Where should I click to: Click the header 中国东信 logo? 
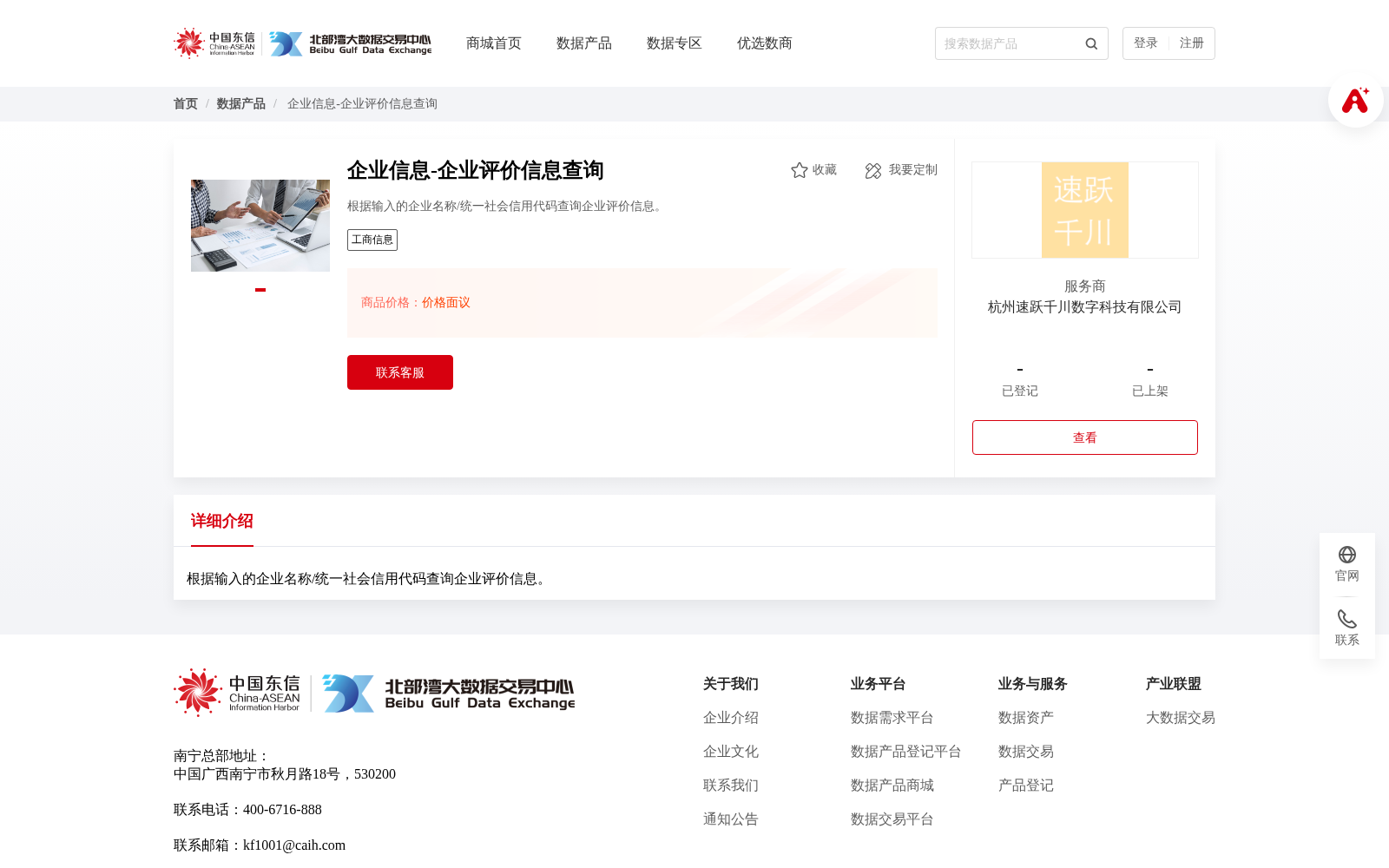[214, 43]
